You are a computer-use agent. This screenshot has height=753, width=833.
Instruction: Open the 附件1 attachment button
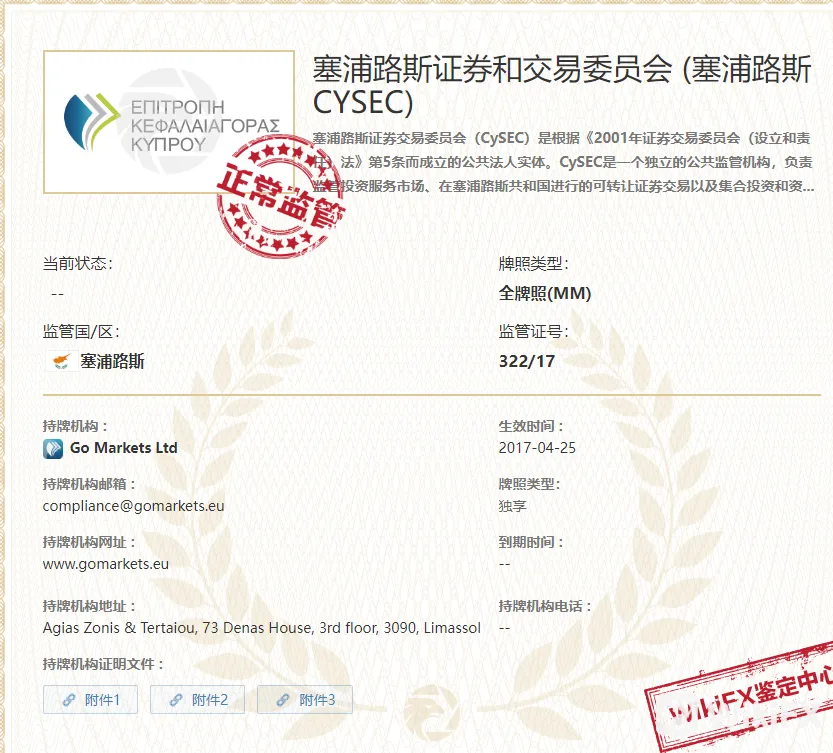coord(90,699)
